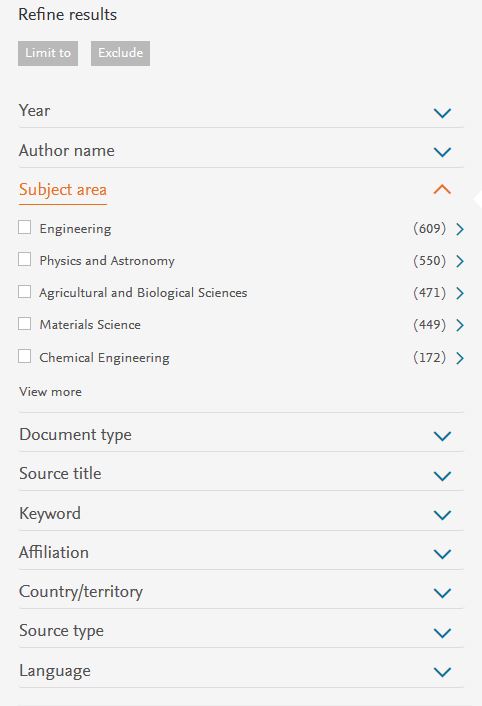The image size is (482, 706).
Task: Tick the Materials Science checkbox
Action: click(25, 324)
